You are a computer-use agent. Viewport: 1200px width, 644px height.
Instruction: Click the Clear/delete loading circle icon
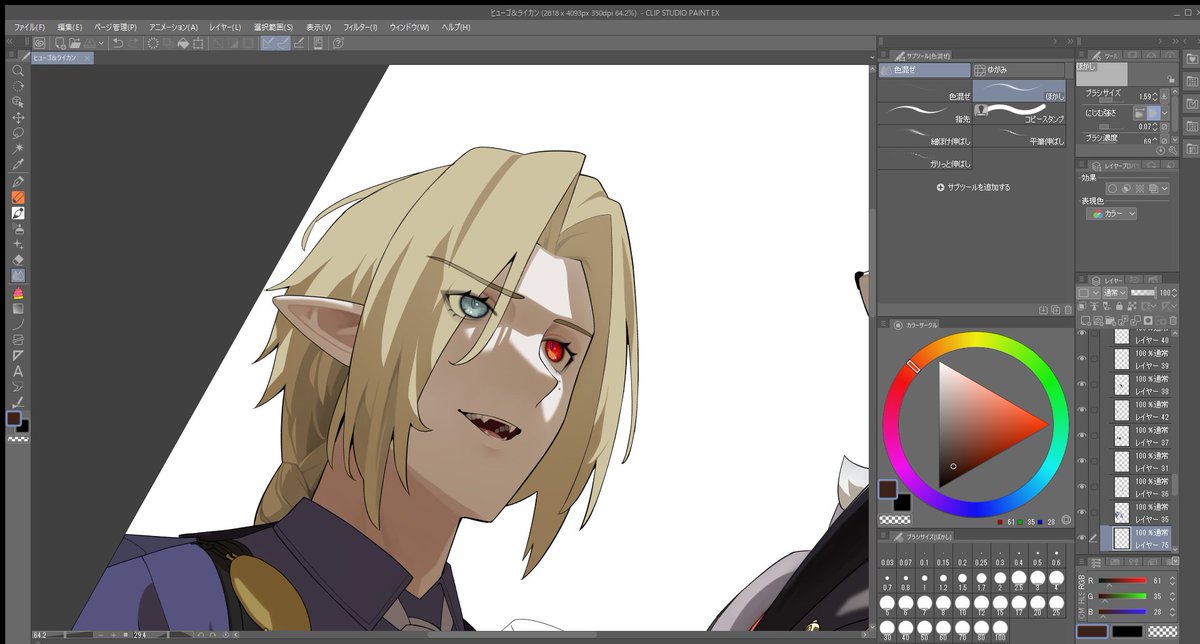pyautogui.click(x=153, y=43)
